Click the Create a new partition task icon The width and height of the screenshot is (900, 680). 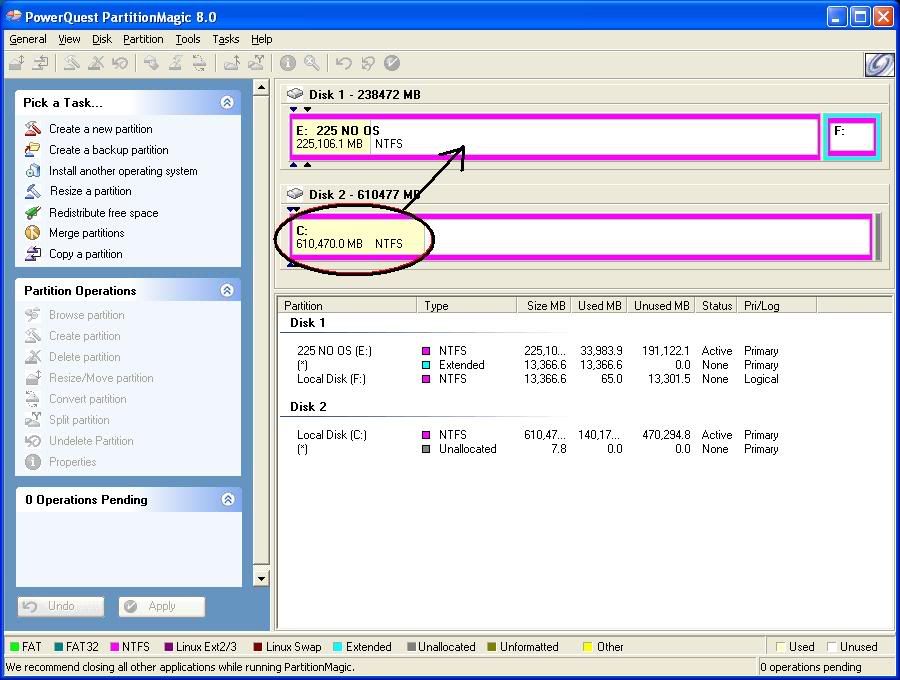pyautogui.click(x=33, y=129)
